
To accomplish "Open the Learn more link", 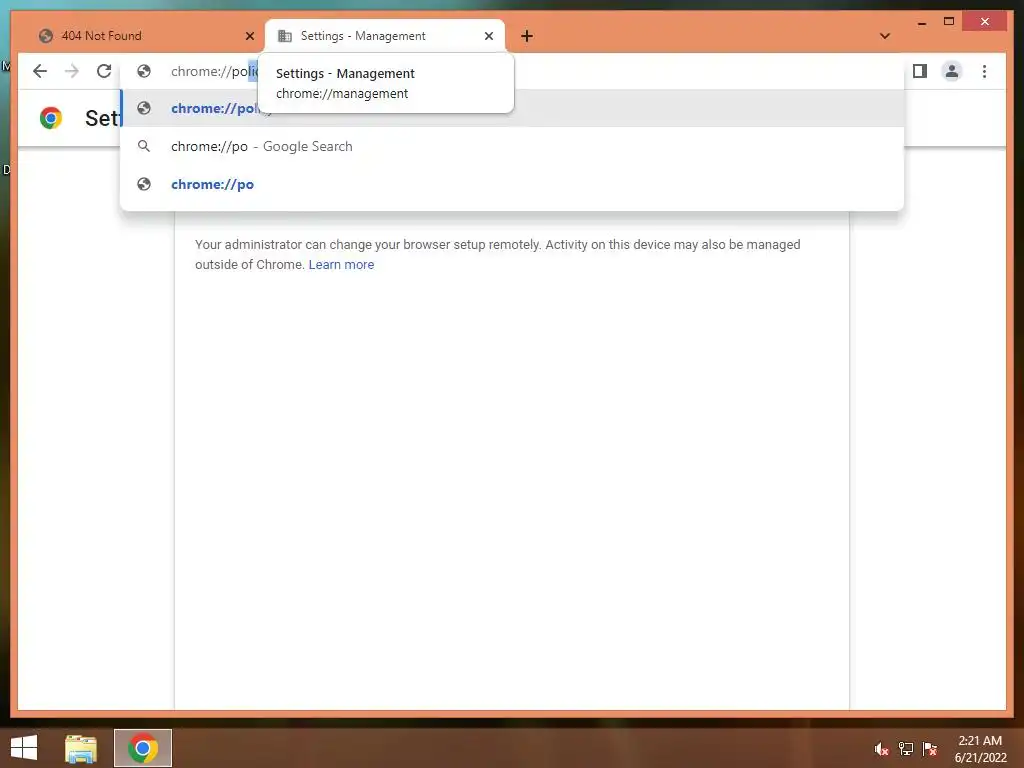I will pyautogui.click(x=341, y=264).
